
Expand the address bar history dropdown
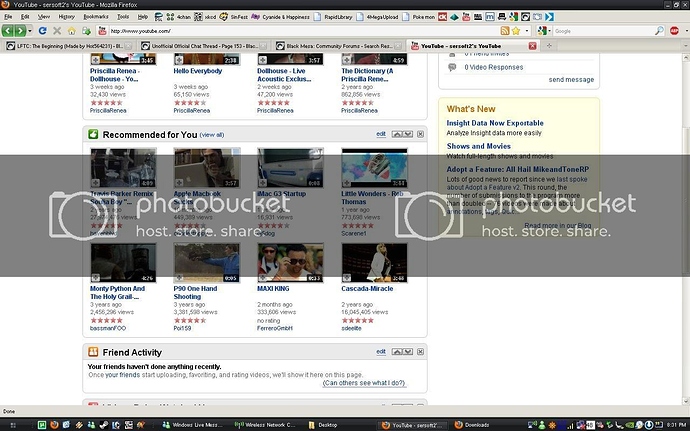click(x=527, y=31)
